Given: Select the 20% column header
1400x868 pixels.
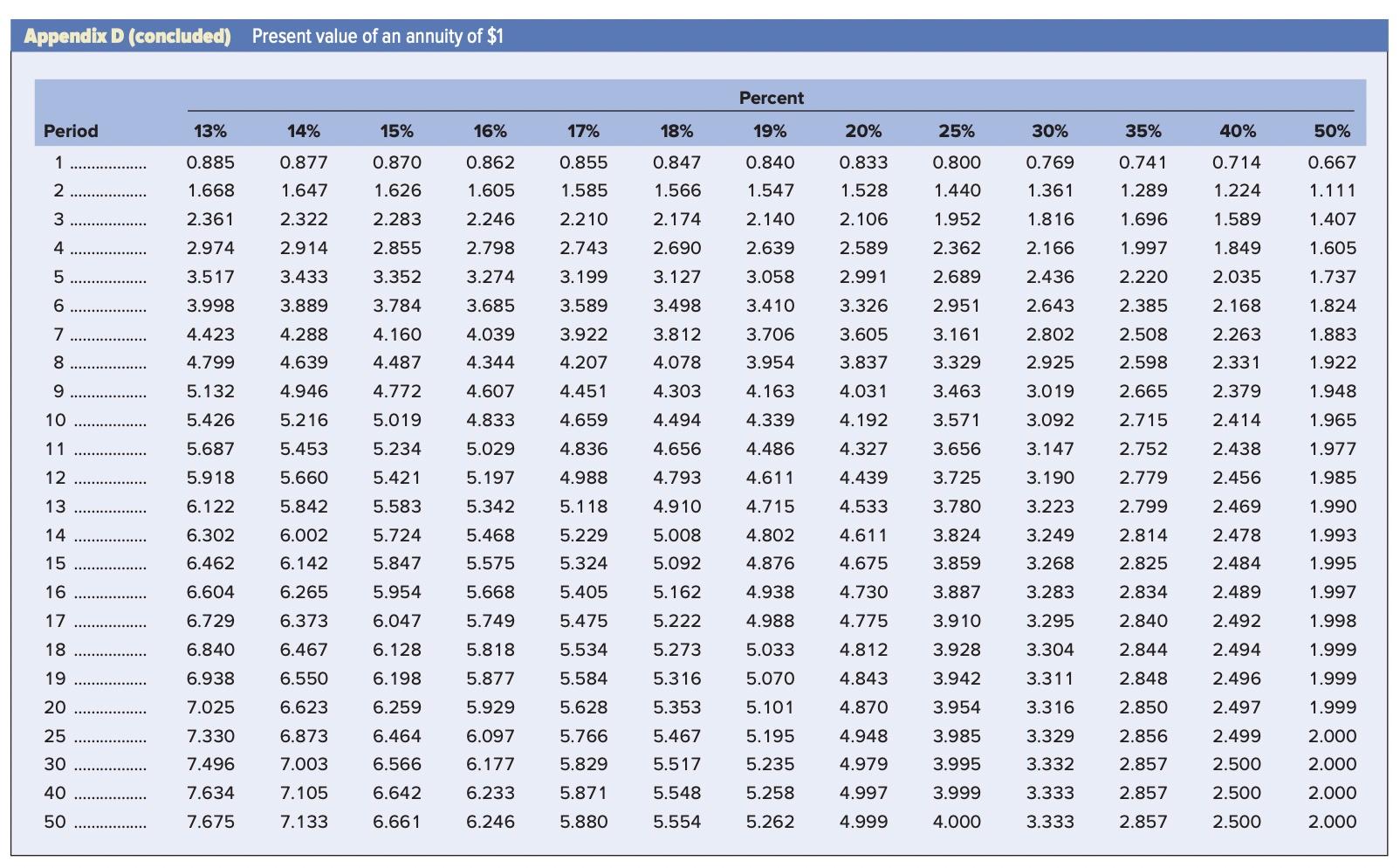Looking at the screenshot, I should (x=863, y=131).
